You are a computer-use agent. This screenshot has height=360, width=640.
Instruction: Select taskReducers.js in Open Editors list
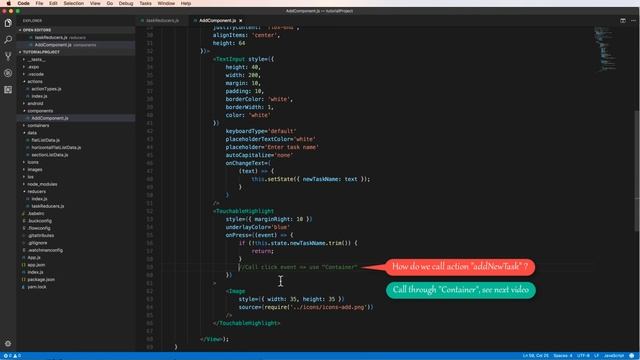pyautogui.click(x=76, y=38)
